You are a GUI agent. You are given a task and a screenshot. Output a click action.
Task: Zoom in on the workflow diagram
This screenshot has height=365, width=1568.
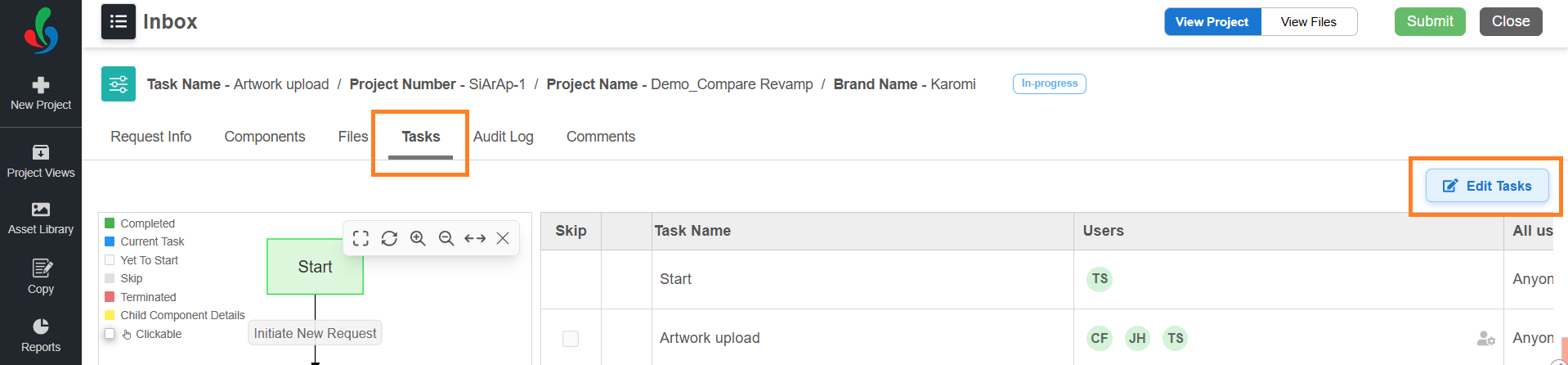coord(418,238)
